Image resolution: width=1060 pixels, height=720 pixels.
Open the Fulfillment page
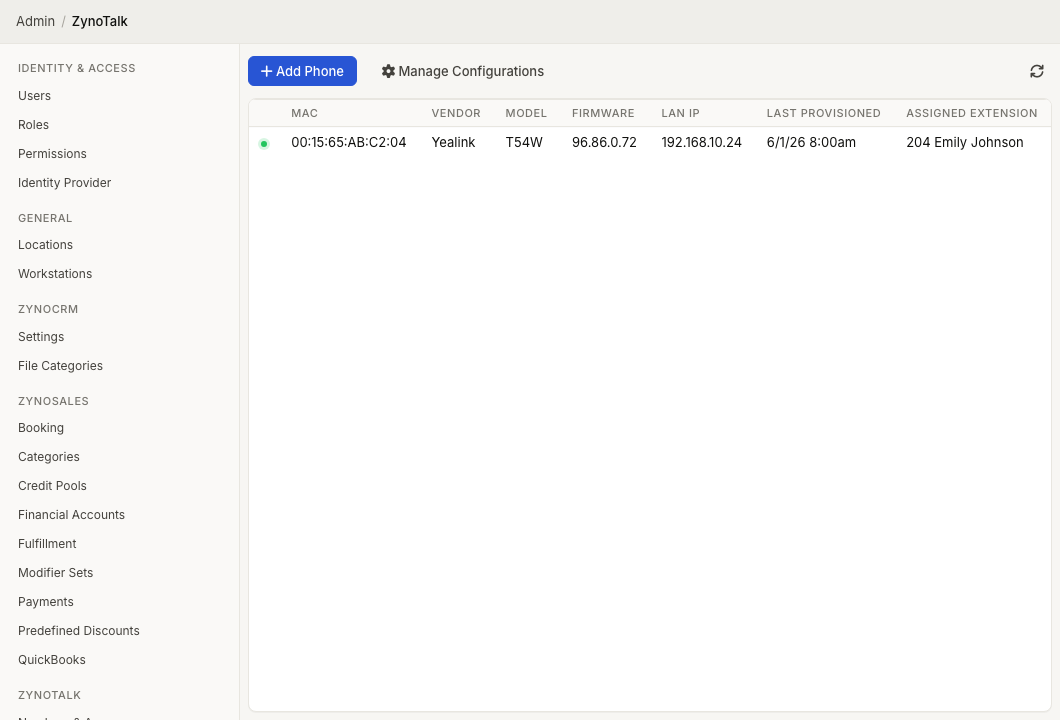pyautogui.click(x=47, y=545)
